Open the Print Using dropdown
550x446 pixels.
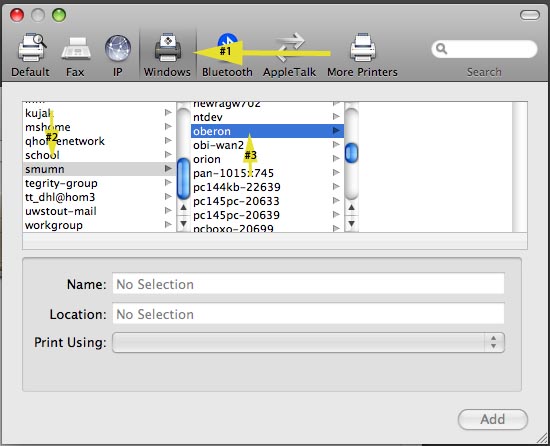click(x=308, y=343)
